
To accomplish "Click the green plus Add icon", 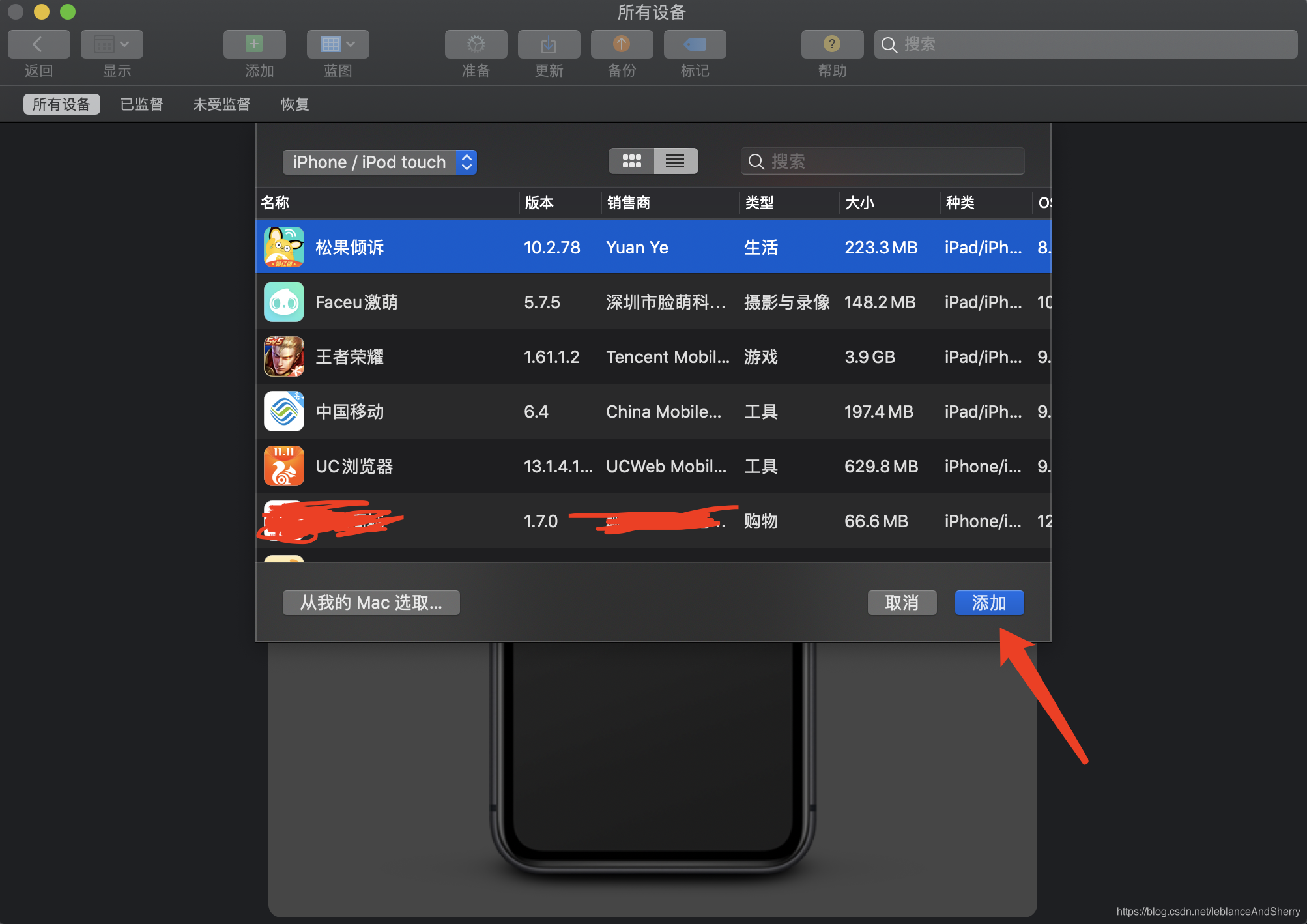I will click(x=254, y=44).
